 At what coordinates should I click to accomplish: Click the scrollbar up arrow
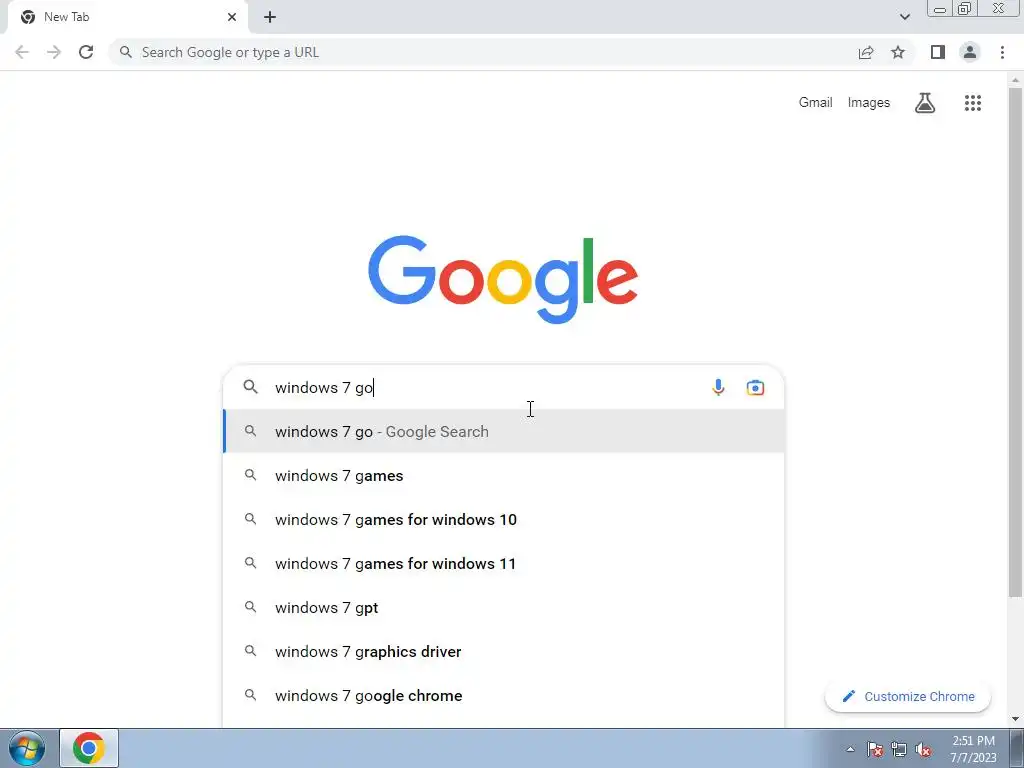coord(1015,80)
